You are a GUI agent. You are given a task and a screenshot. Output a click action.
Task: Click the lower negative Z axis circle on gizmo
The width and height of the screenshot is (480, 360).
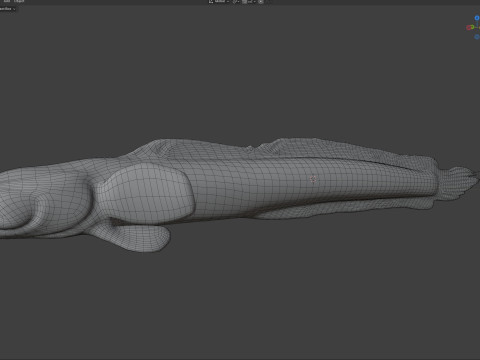click(x=477, y=37)
